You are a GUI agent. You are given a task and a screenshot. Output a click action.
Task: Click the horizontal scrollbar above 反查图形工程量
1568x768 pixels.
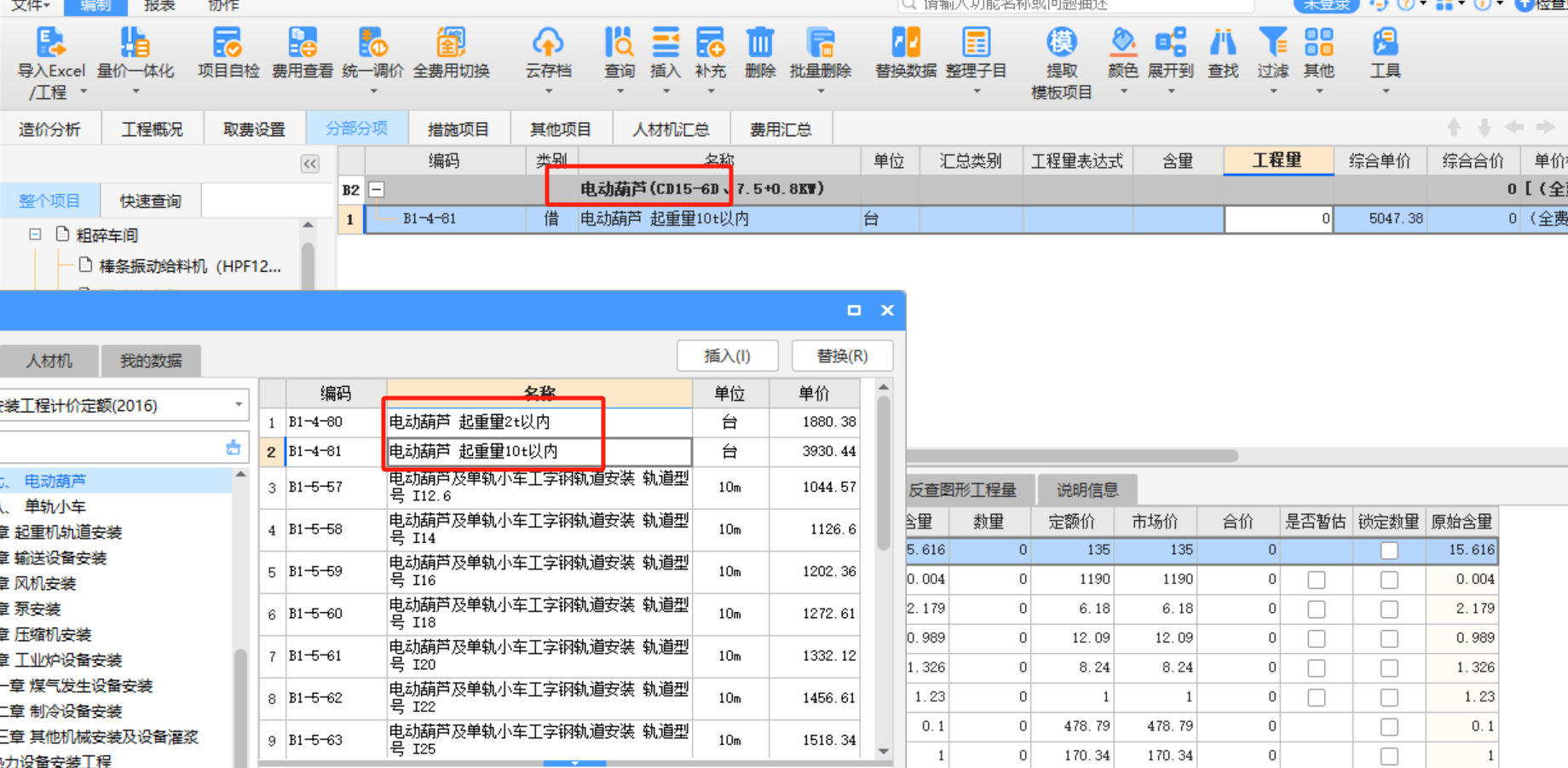1072,456
